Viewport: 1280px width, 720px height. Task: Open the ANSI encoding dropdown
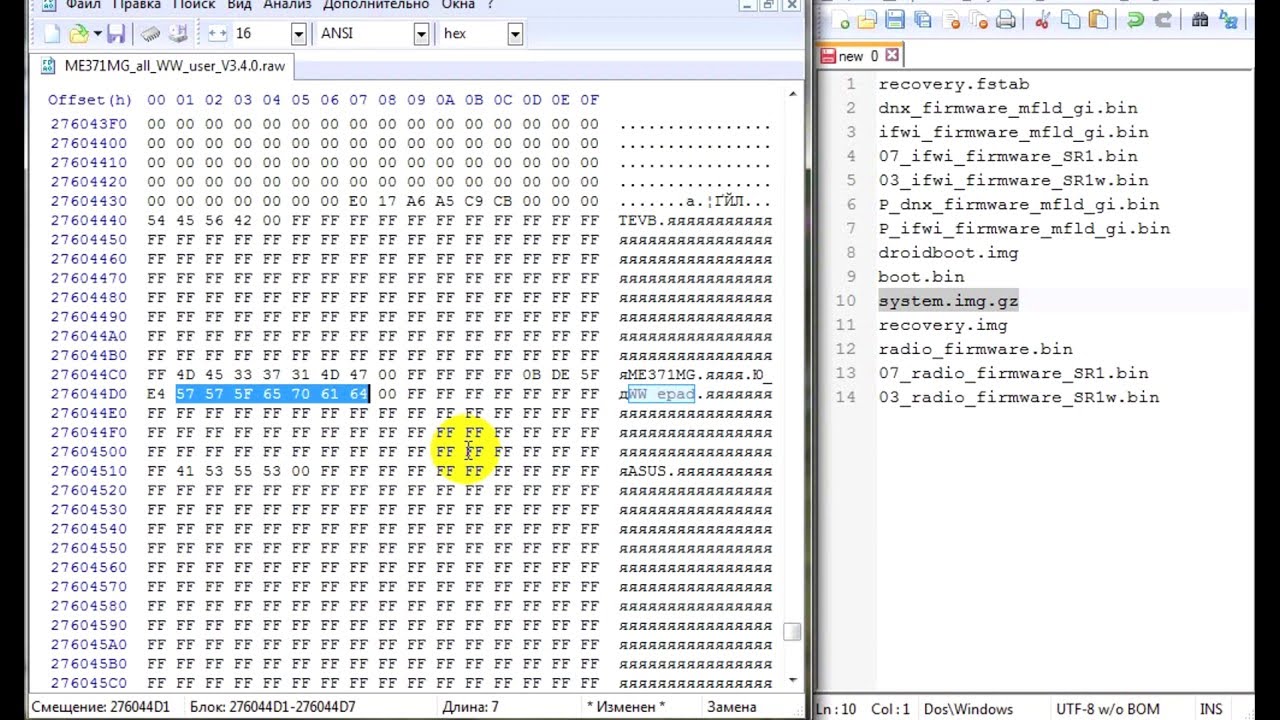[421, 34]
